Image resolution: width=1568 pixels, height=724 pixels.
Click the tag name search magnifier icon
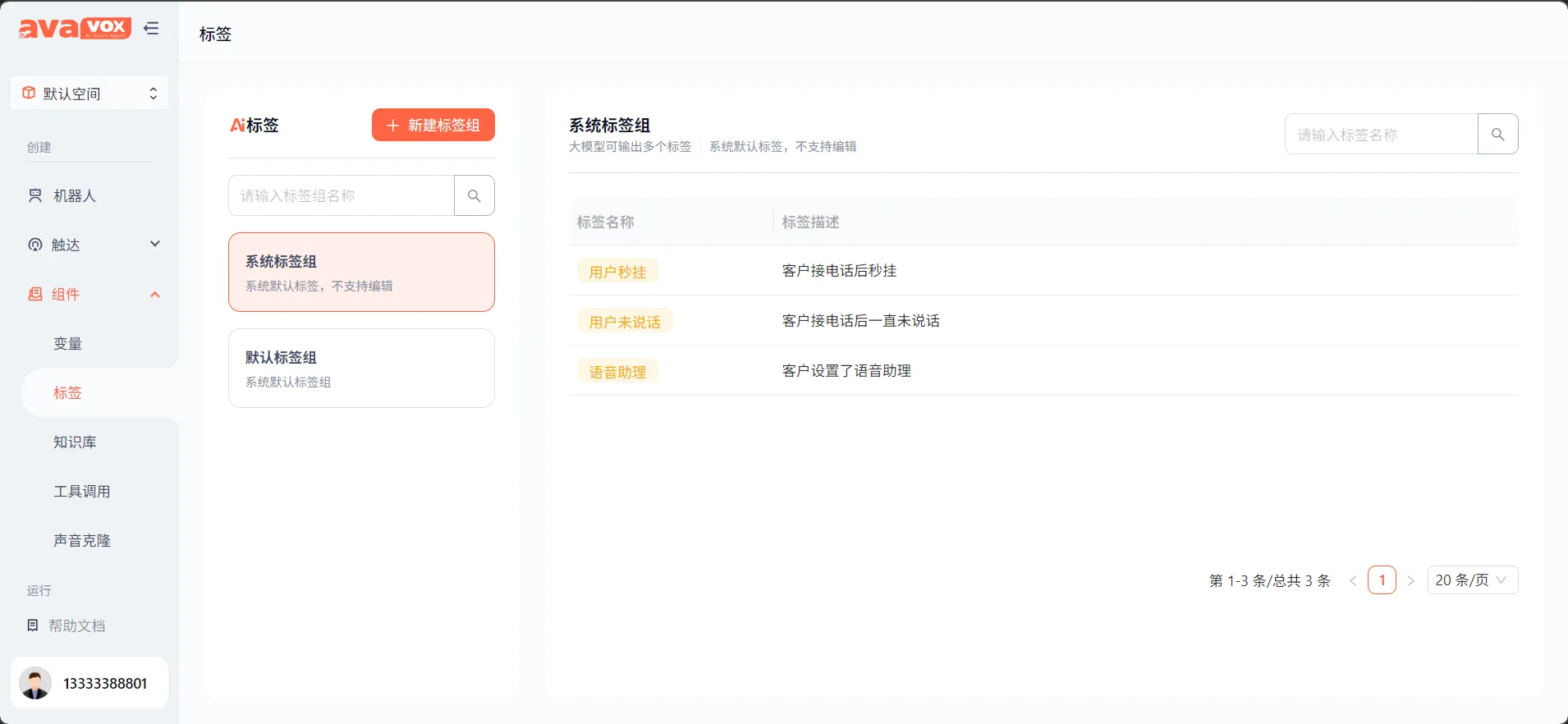pos(1497,134)
